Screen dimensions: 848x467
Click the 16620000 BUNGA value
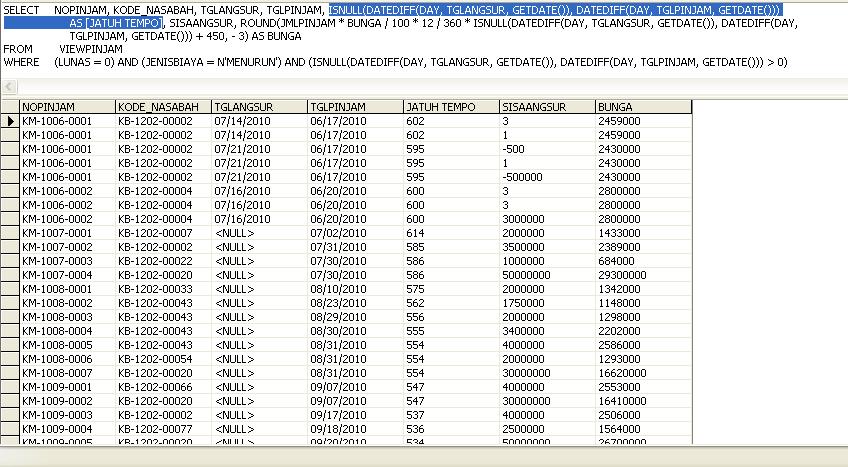(x=644, y=373)
